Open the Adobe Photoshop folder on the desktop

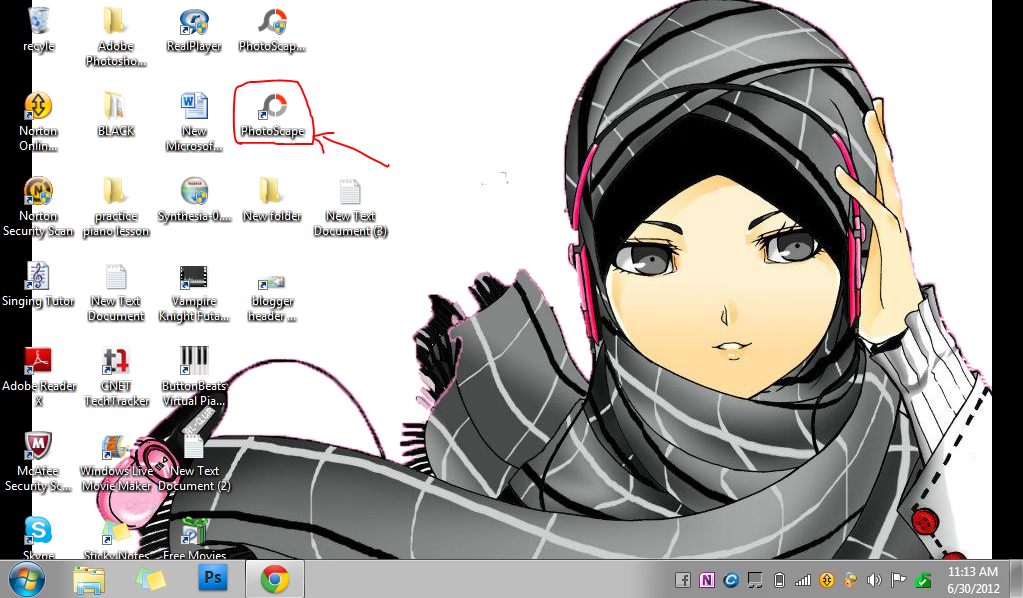pos(115,37)
